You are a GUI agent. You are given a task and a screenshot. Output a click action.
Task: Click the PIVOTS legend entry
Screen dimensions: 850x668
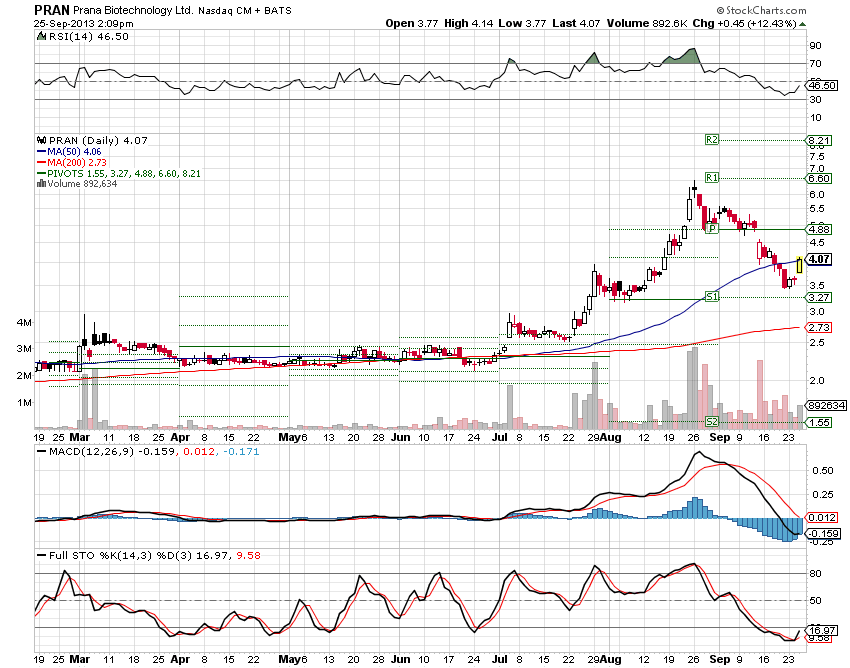pos(119,174)
